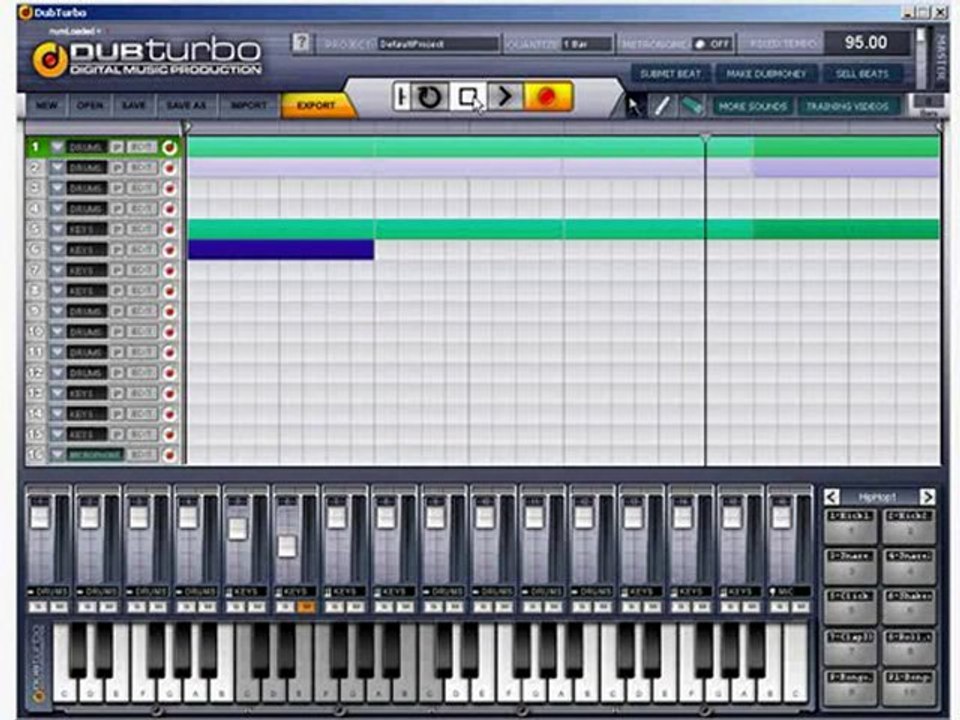Toggle the loop playback button
Image resolution: width=960 pixels, height=720 pixels.
[x=429, y=97]
